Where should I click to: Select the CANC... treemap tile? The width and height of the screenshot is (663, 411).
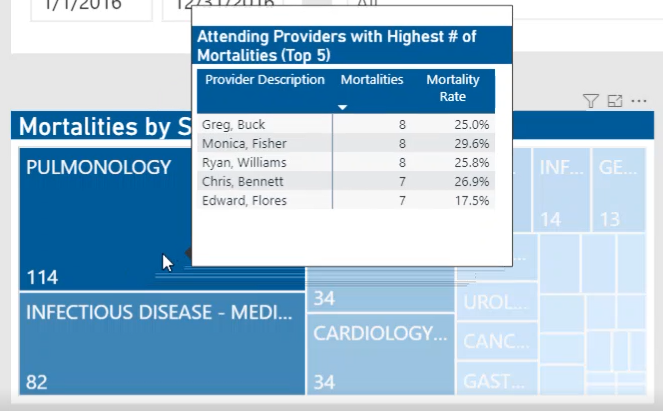pyautogui.click(x=497, y=341)
